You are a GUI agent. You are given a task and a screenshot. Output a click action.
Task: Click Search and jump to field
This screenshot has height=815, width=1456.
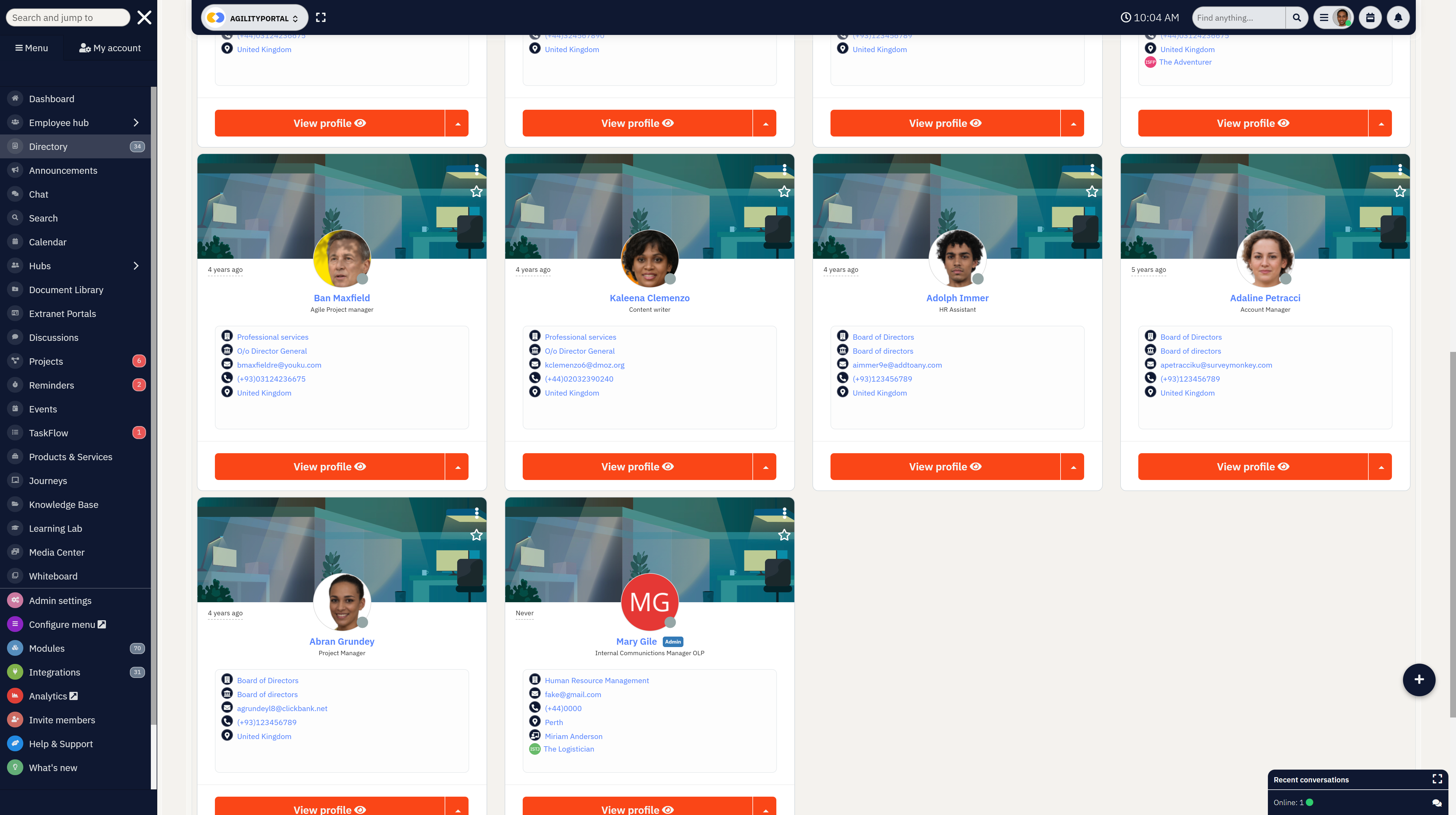click(68, 17)
